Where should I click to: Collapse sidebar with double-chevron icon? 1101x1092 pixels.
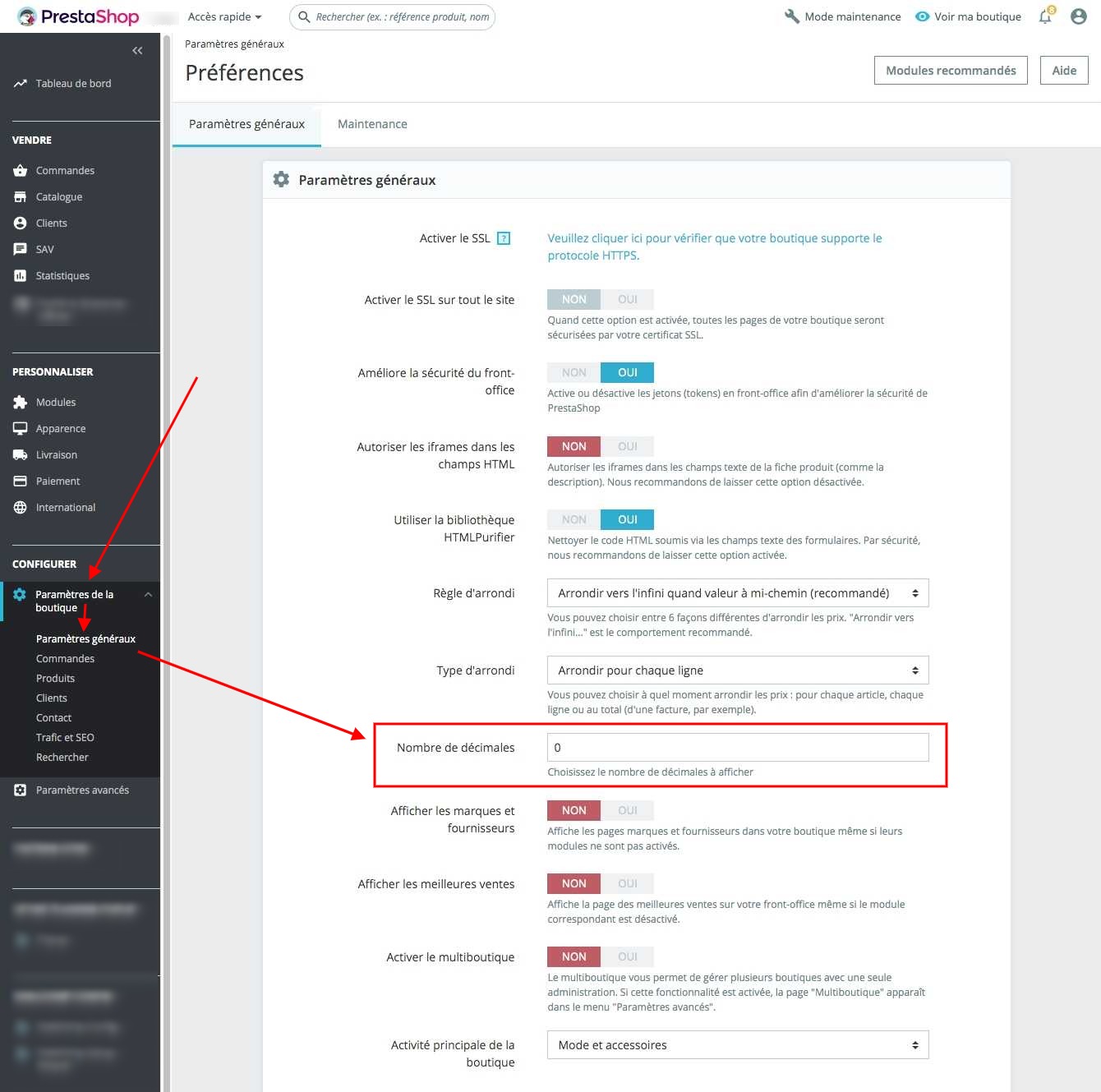(137, 51)
